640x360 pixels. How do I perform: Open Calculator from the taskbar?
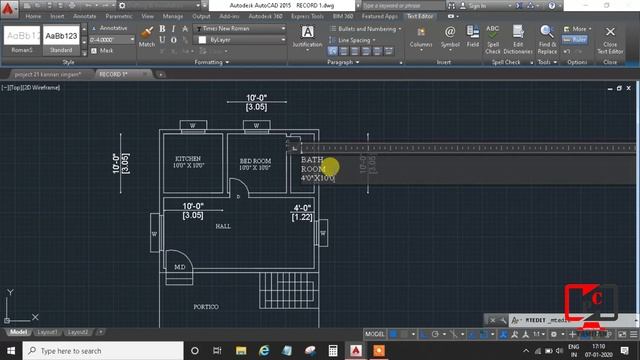[333, 351]
